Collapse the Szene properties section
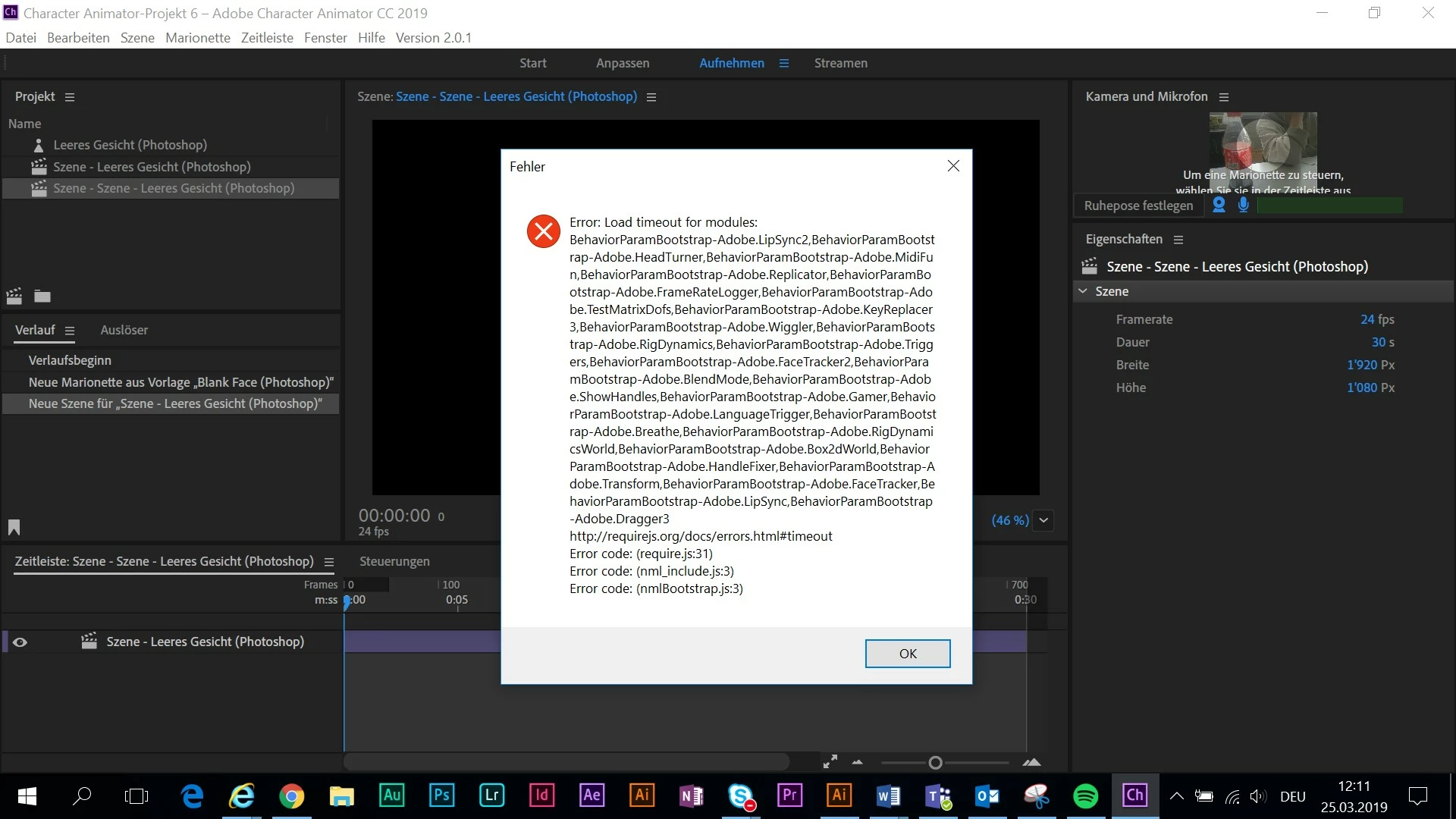The image size is (1456, 819). click(x=1083, y=291)
